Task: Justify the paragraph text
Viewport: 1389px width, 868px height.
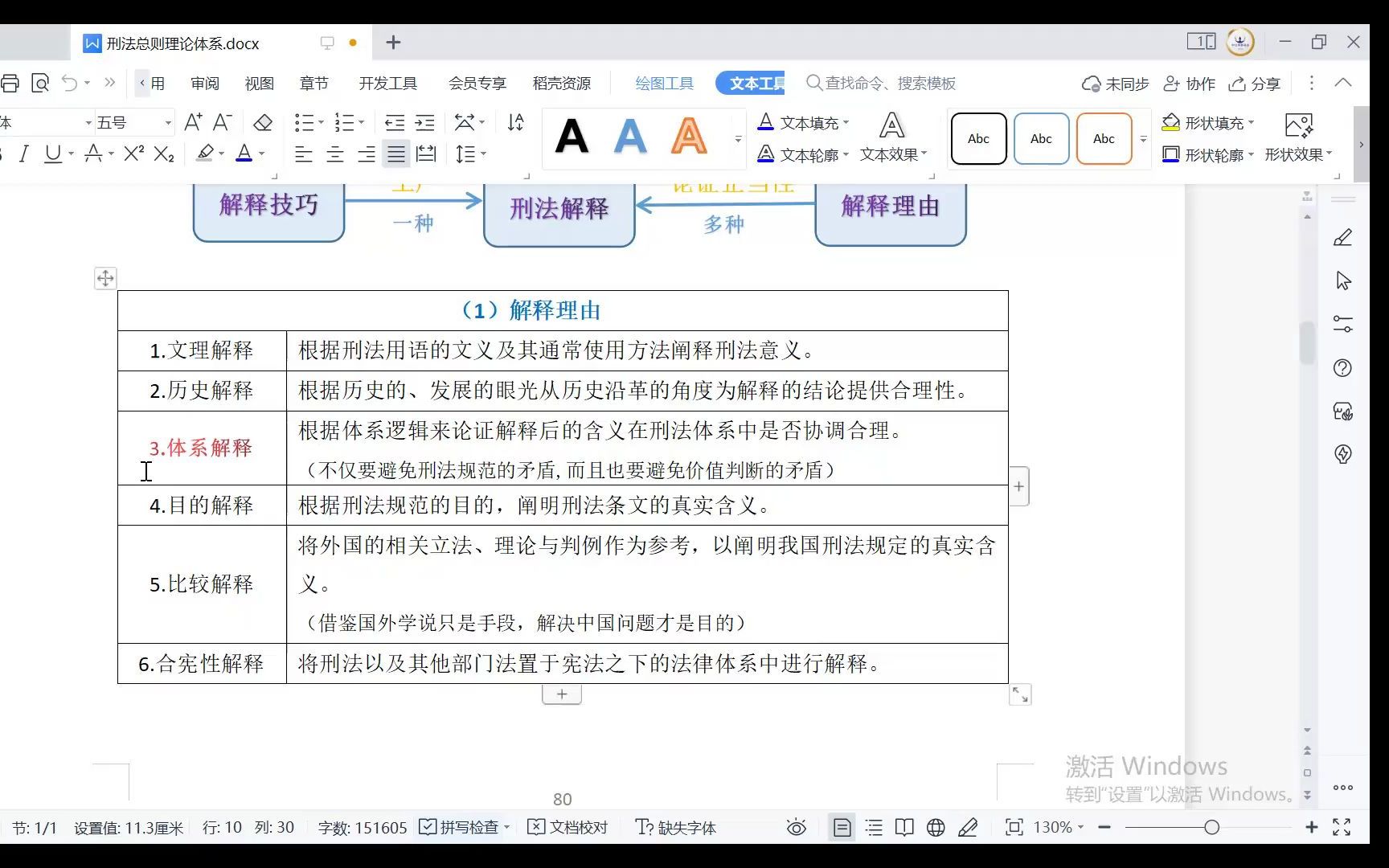Action: (x=396, y=154)
